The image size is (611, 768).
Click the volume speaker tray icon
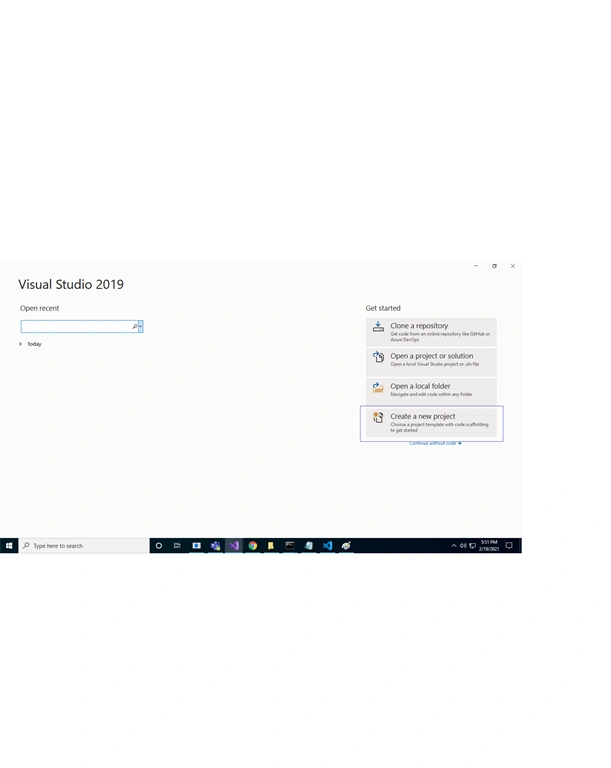pos(463,546)
